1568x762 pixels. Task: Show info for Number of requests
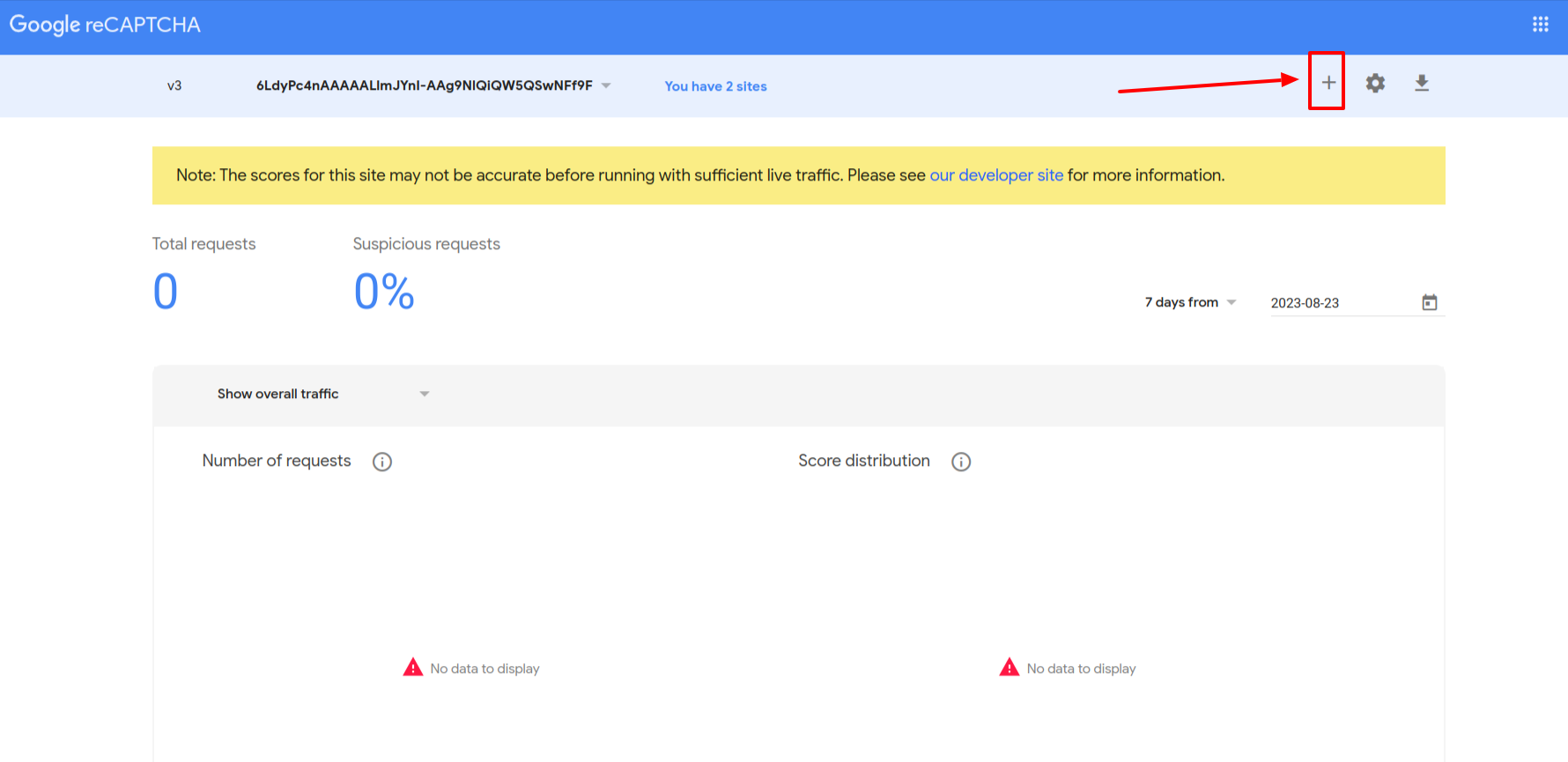[x=382, y=462]
